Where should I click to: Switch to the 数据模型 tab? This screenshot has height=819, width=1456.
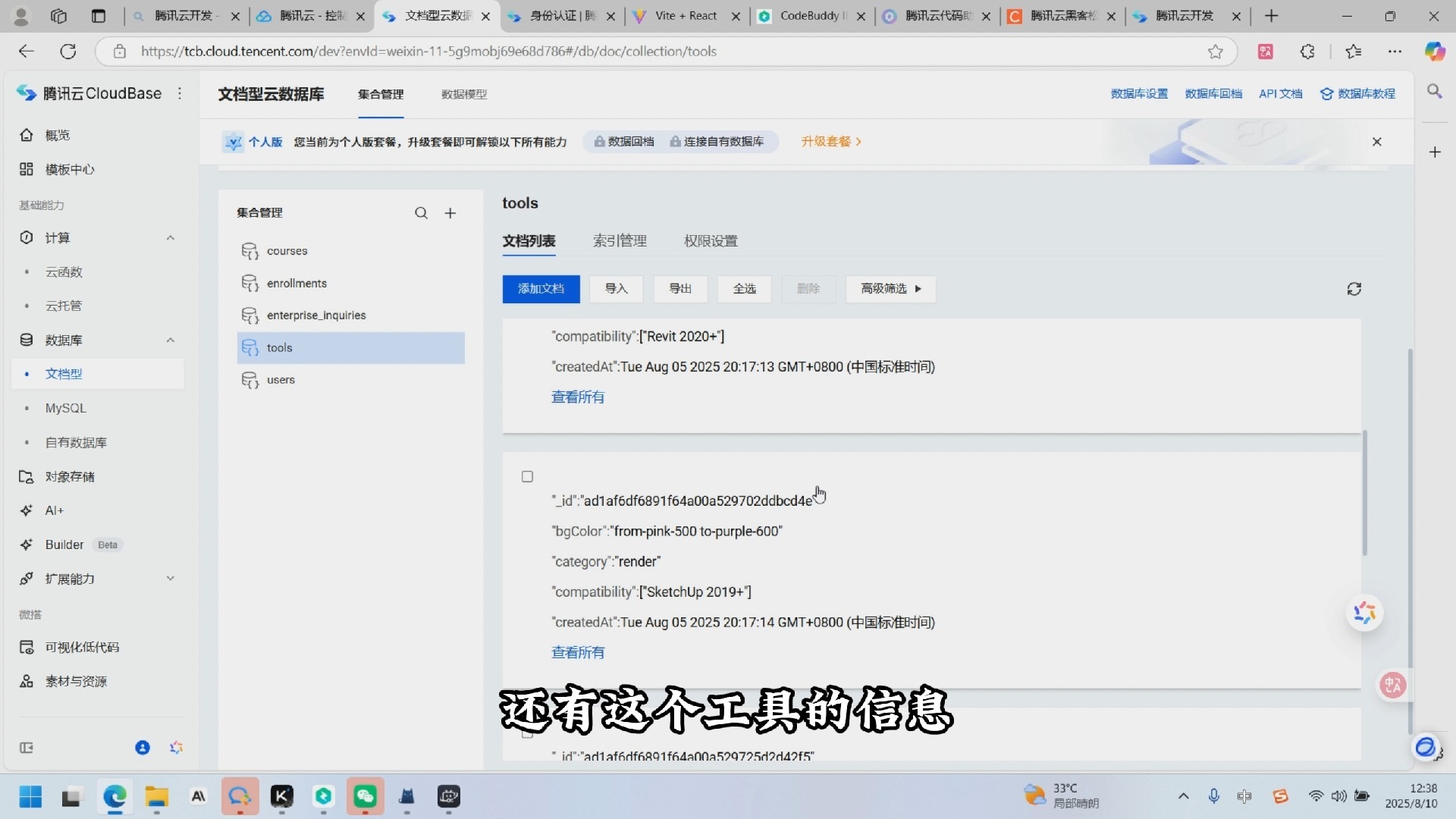[x=463, y=94]
